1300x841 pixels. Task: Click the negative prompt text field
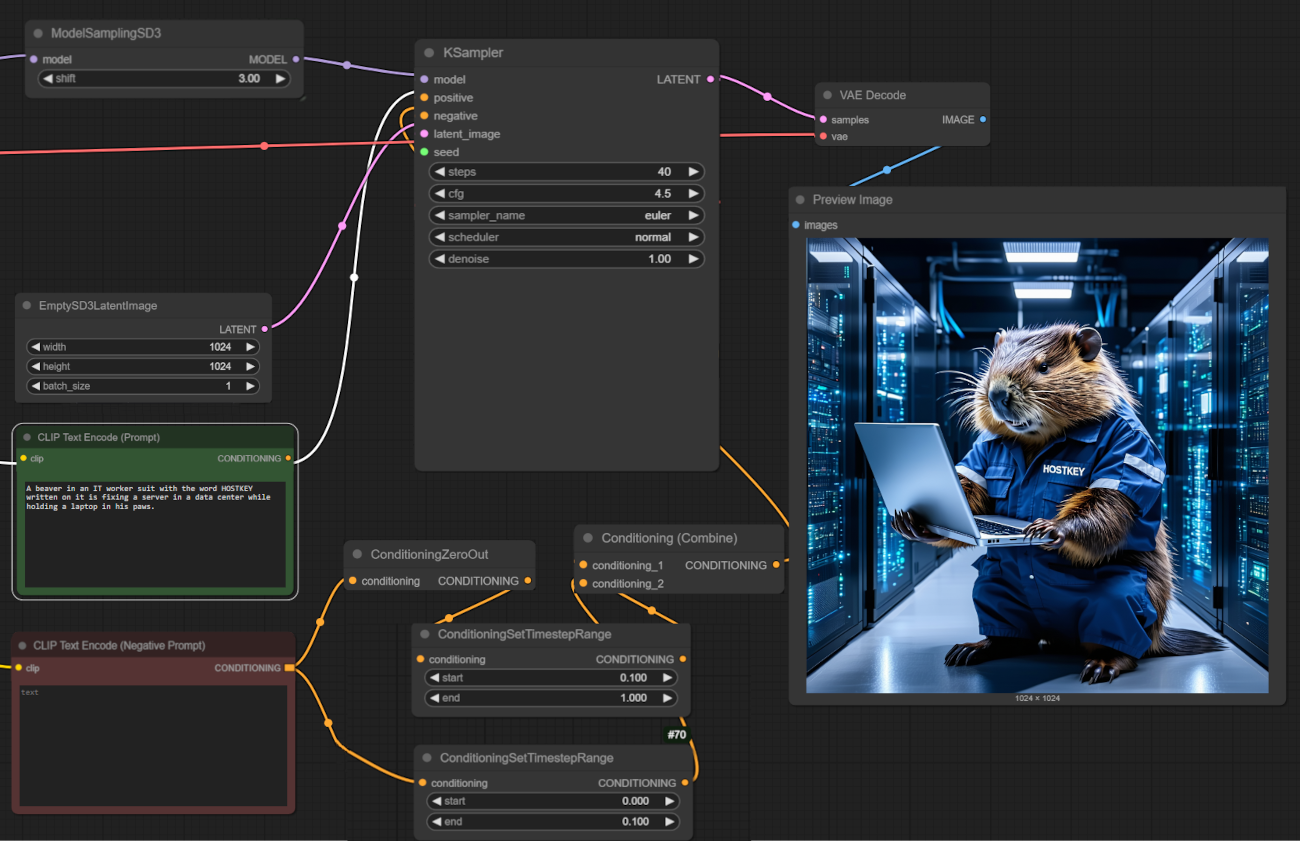[154, 745]
